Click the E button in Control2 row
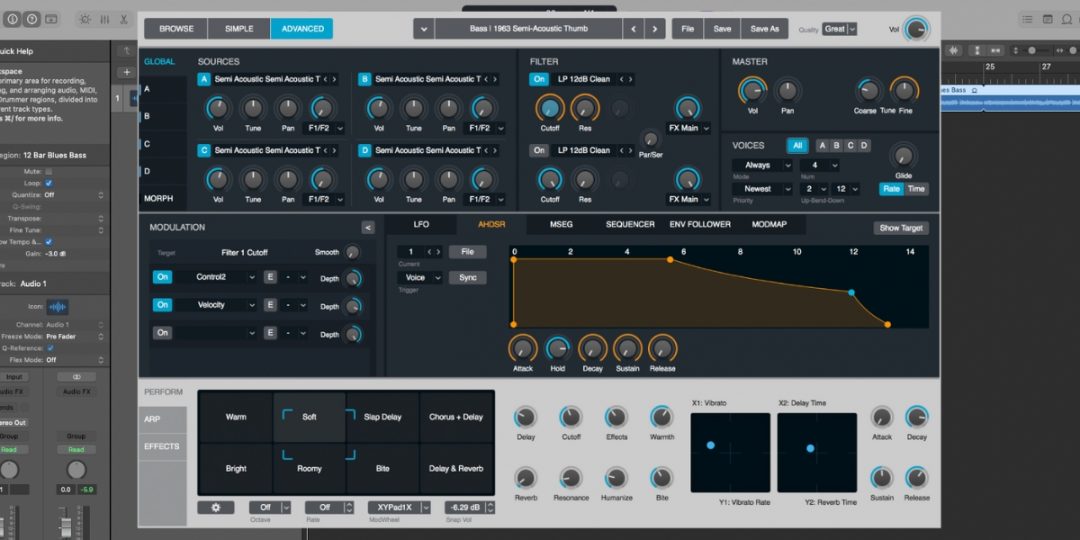 pyautogui.click(x=270, y=277)
